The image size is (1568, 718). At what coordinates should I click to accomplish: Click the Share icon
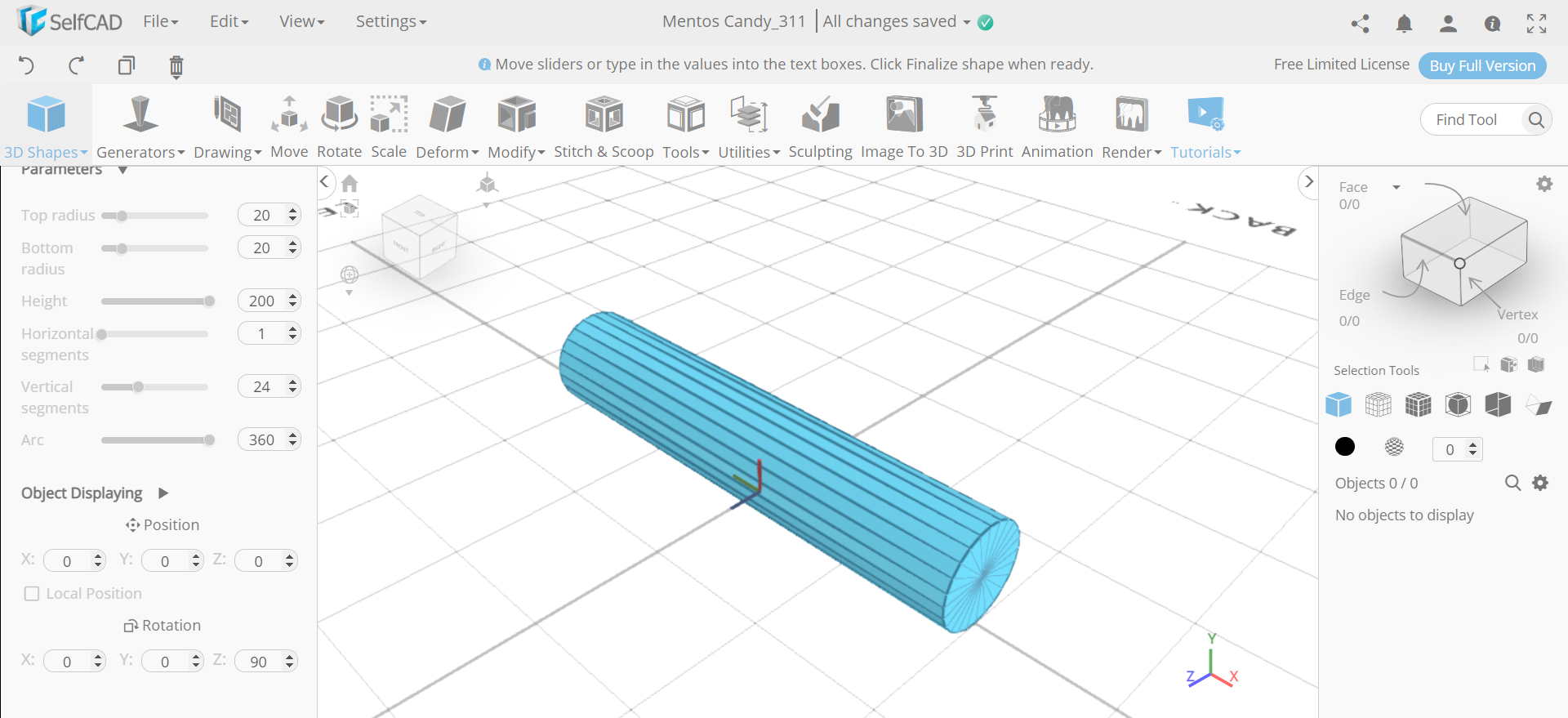pyautogui.click(x=1360, y=24)
